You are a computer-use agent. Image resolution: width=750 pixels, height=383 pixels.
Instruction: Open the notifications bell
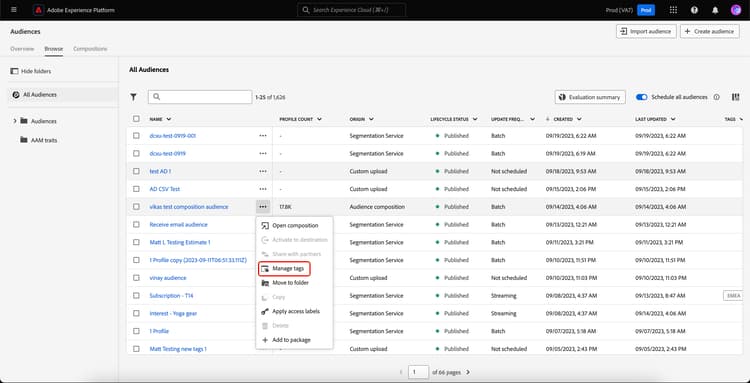coord(715,10)
